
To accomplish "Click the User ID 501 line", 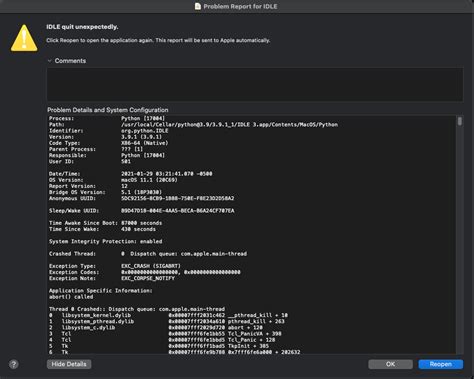I will point(90,162).
